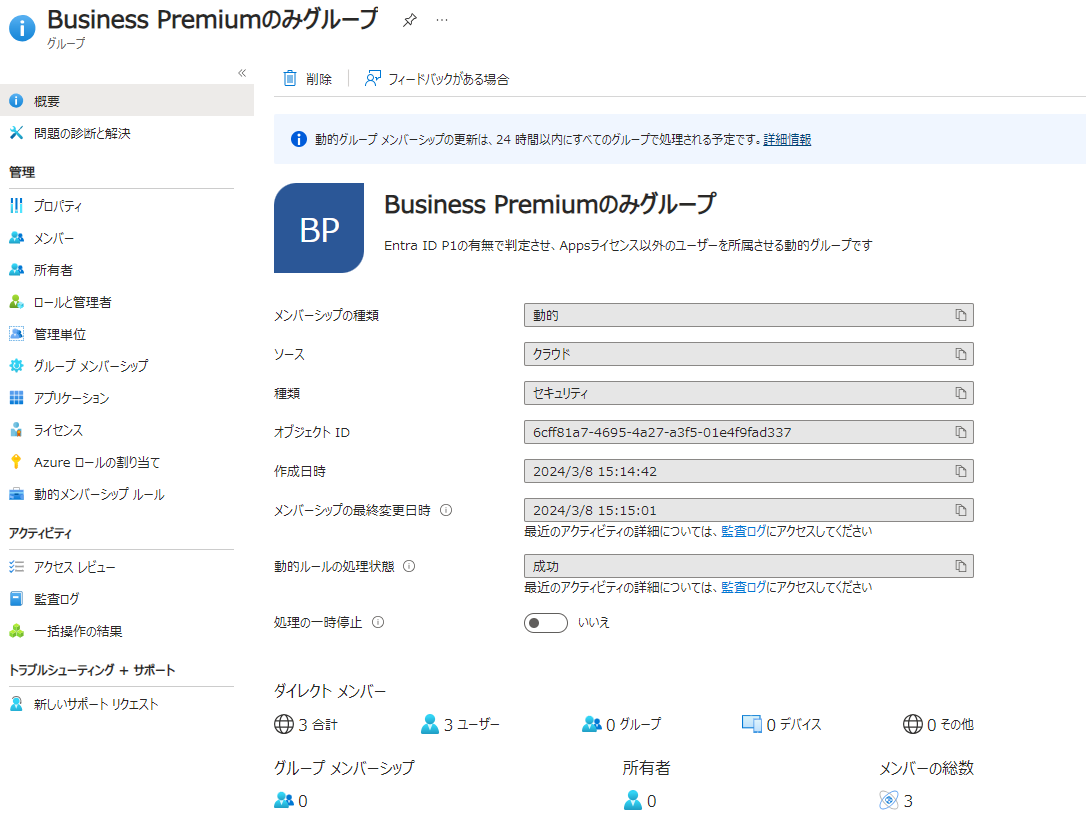Click the Azure ロールの割り当て key icon

point(17,462)
